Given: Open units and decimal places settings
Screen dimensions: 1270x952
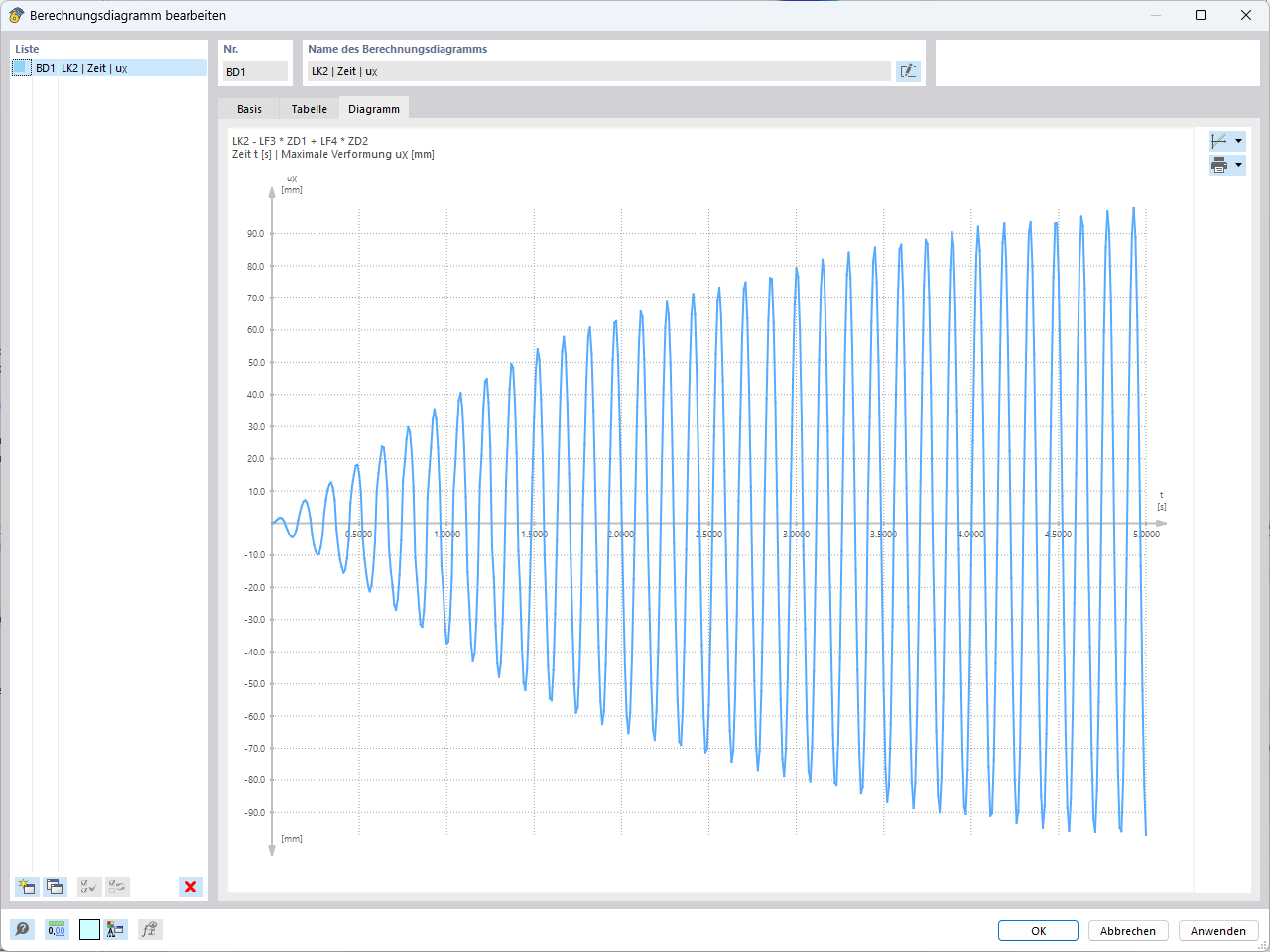Looking at the screenshot, I should tap(57, 929).
